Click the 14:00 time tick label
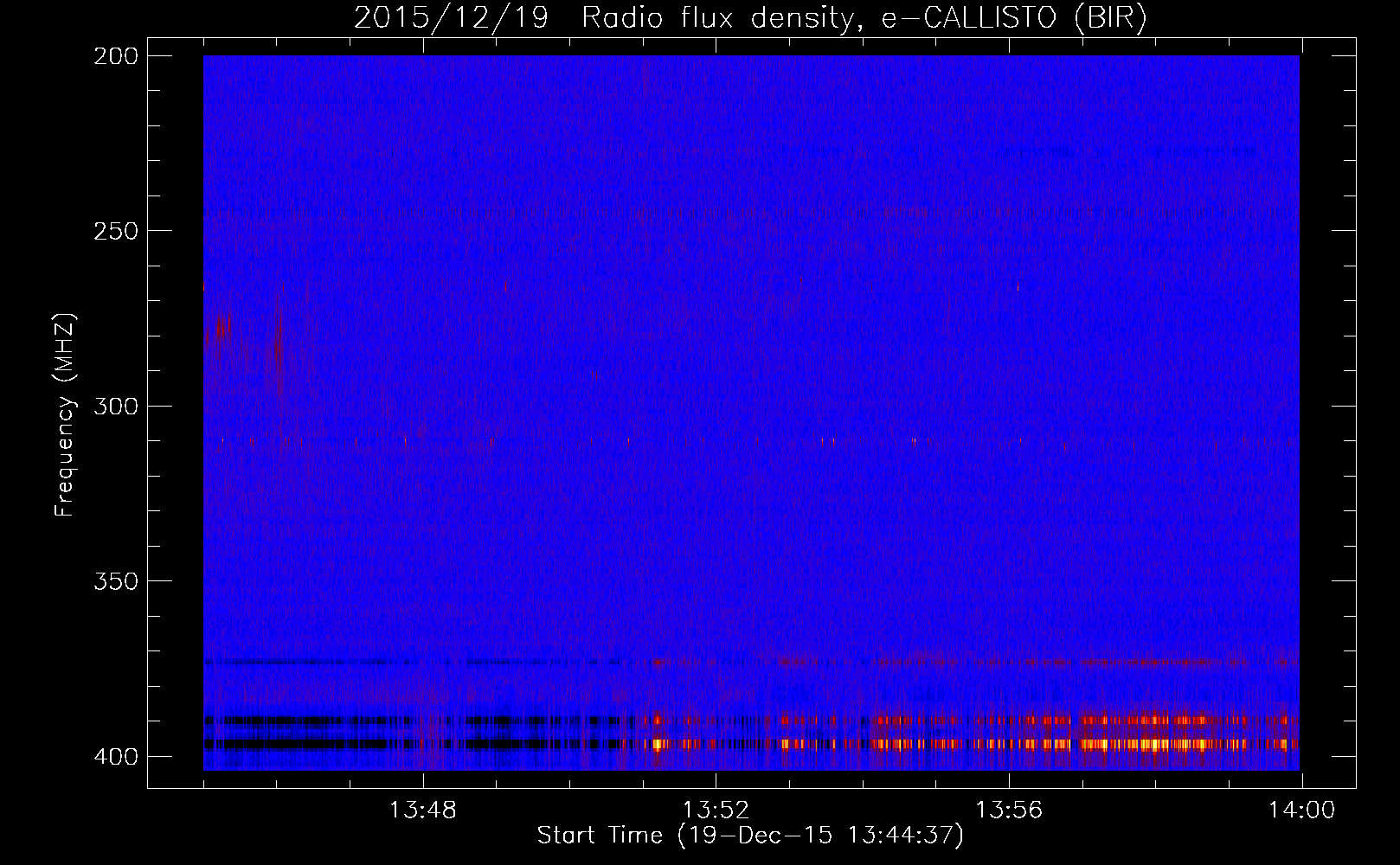This screenshot has width=1400, height=865. [1301, 811]
